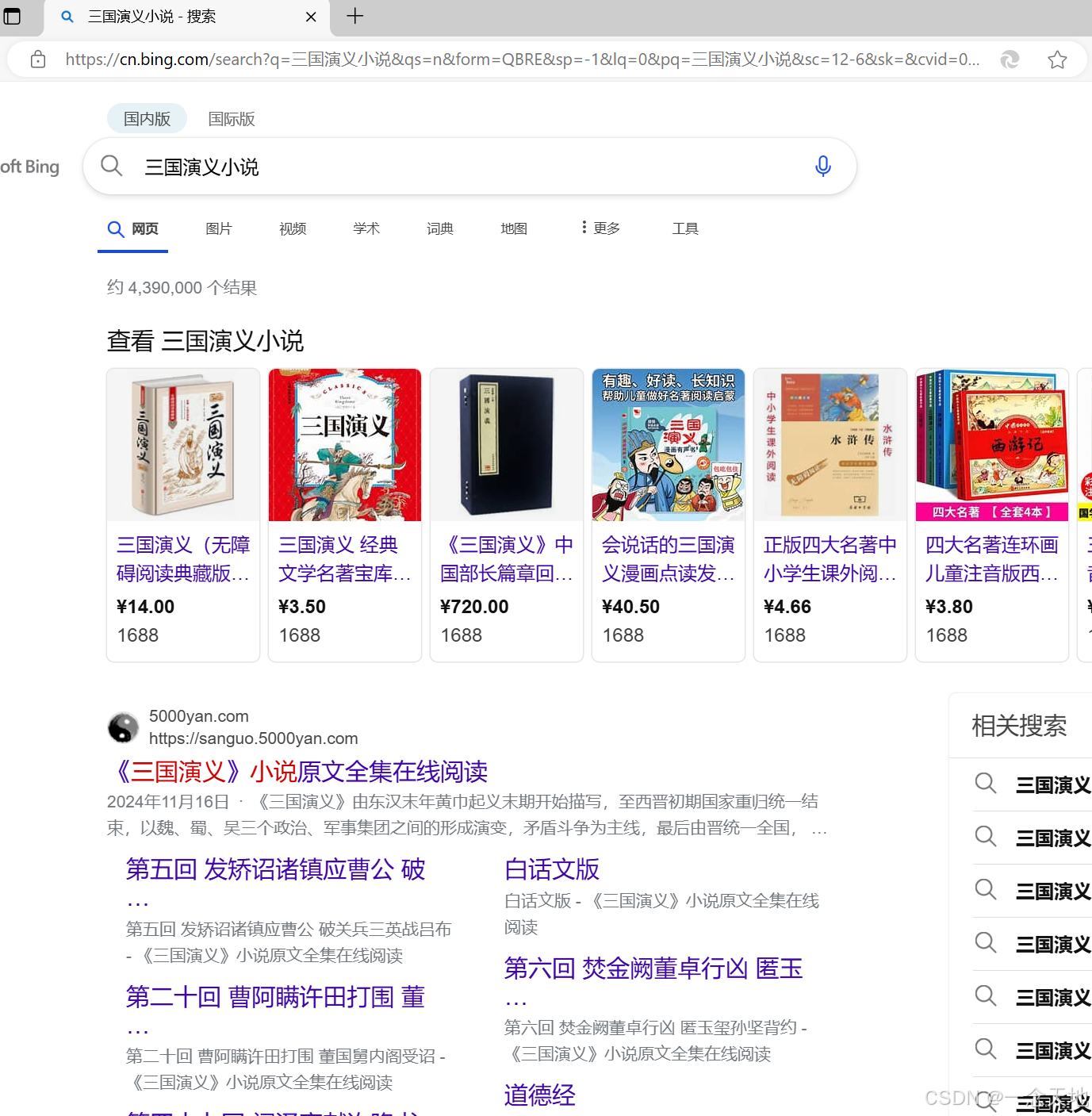Viewport: 1092px width, 1116px height.
Task: Open the ¥14.00 三国演义 book cover image
Action: click(183, 445)
